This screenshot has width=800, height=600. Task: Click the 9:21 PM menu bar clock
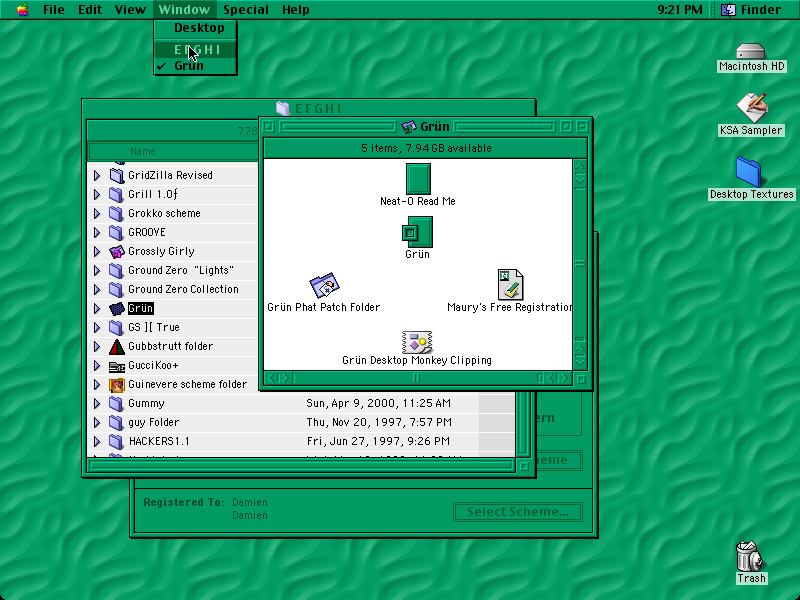click(680, 9)
